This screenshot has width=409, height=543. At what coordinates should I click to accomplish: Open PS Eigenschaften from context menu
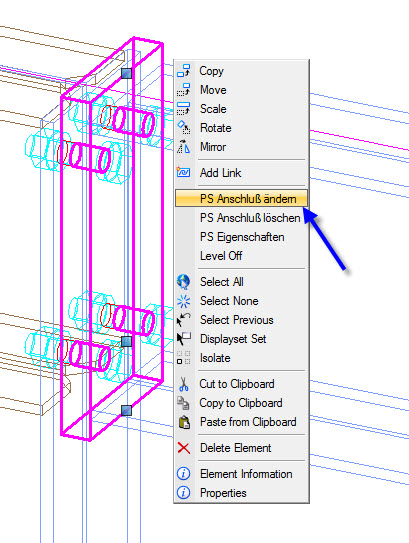pos(241,237)
